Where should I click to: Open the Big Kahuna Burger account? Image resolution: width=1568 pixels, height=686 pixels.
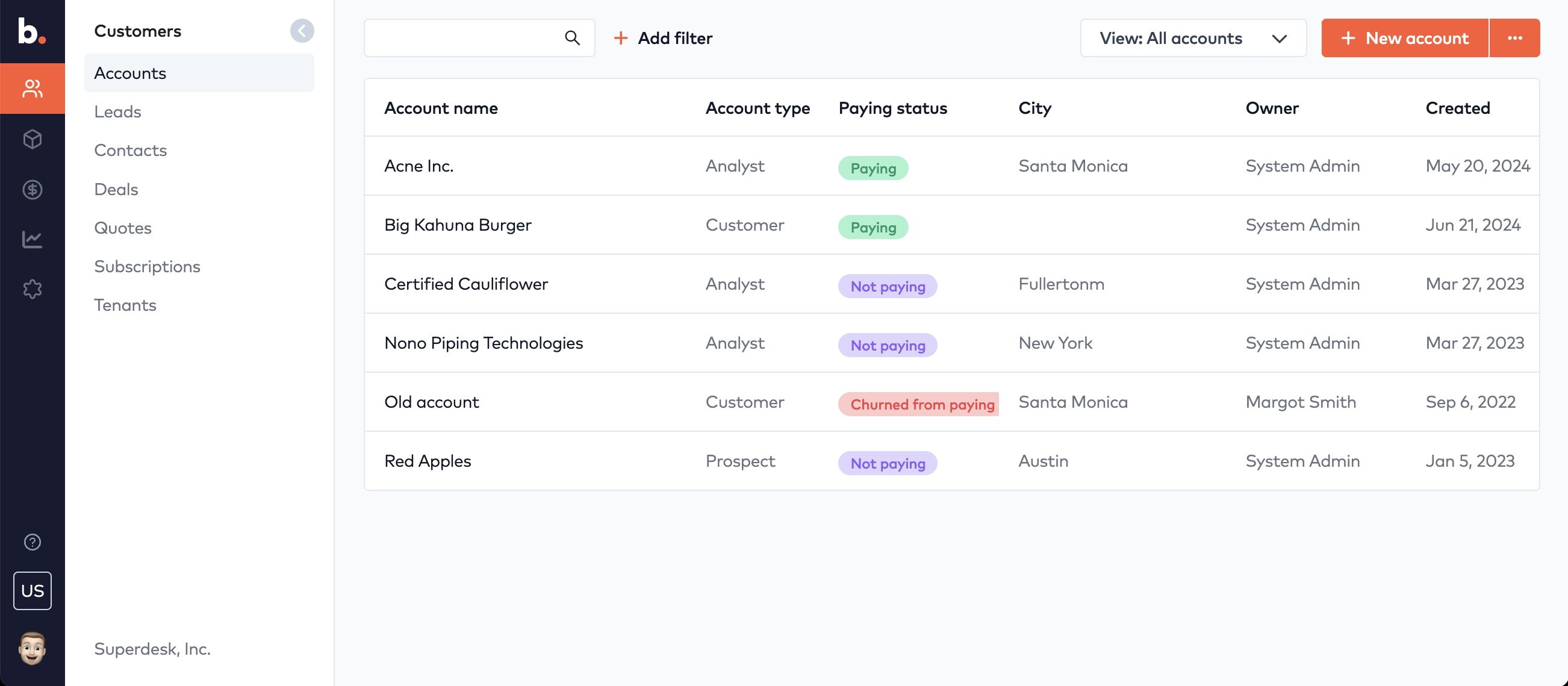click(x=458, y=225)
